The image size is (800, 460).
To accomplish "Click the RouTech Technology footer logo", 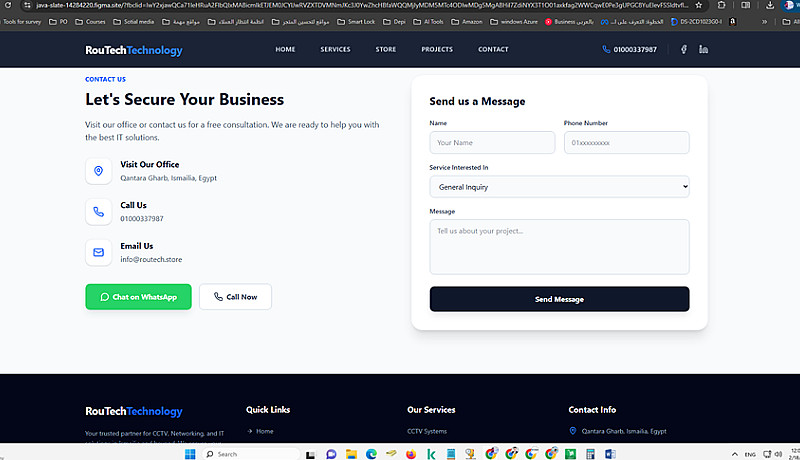I will click(x=134, y=411).
